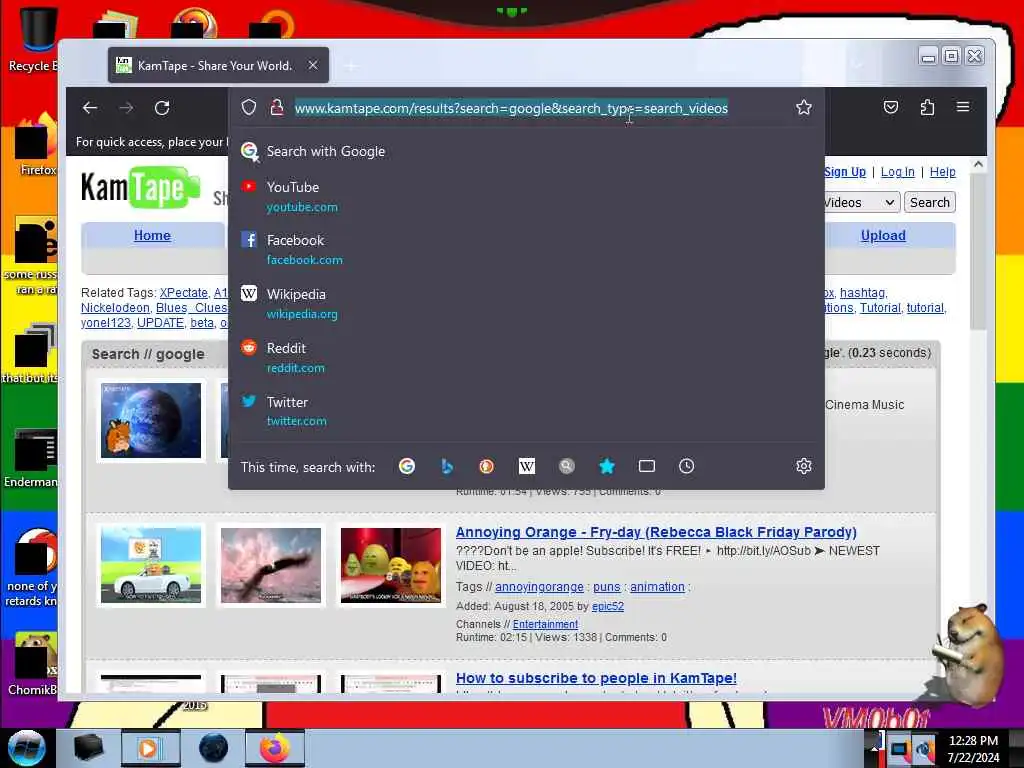Image resolution: width=1024 pixels, height=768 pixels.
Task: Click the hashtag related tag
Action: coord(862,293)
